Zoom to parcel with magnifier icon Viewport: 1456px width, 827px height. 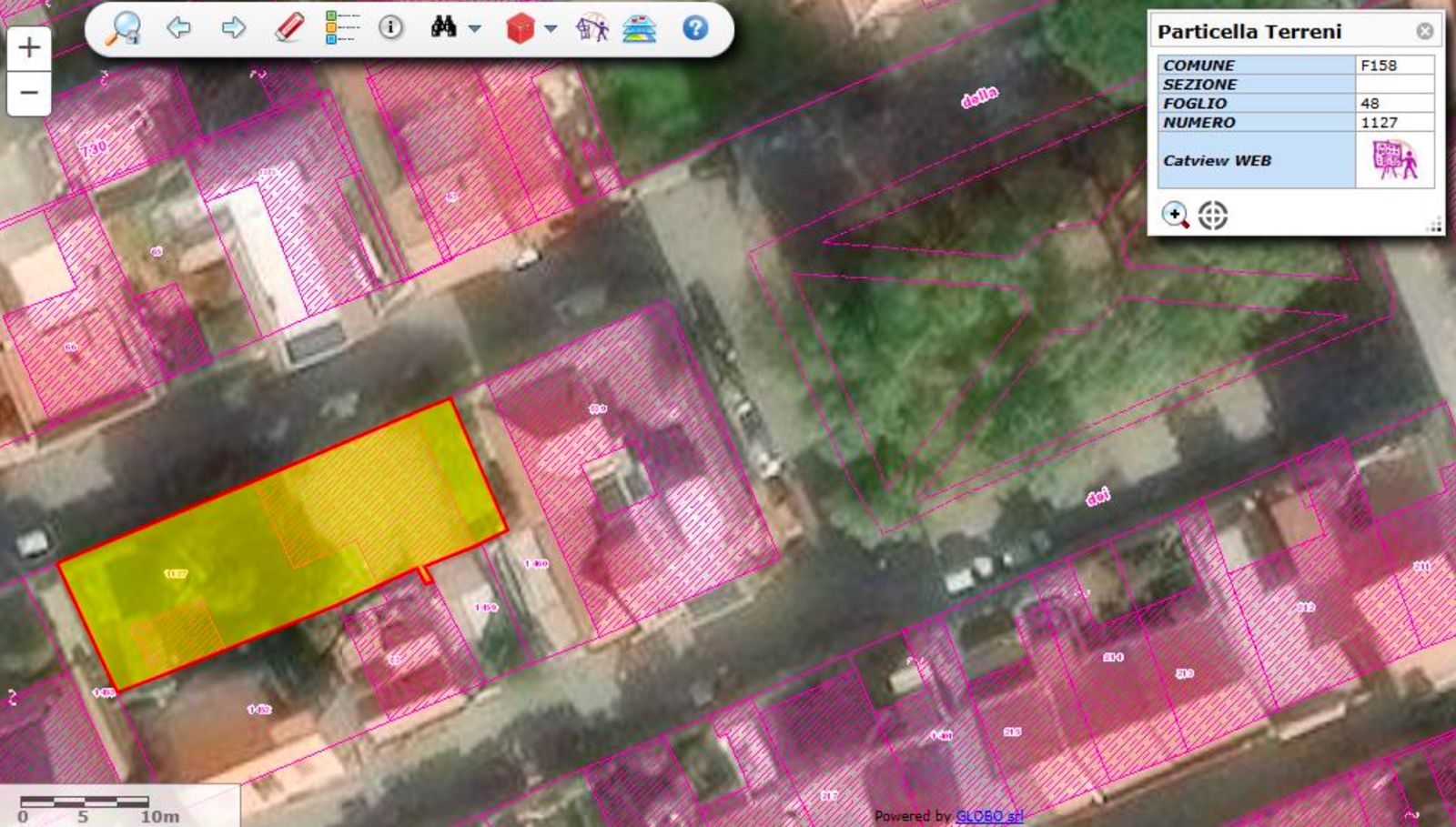click(1175, 216)
